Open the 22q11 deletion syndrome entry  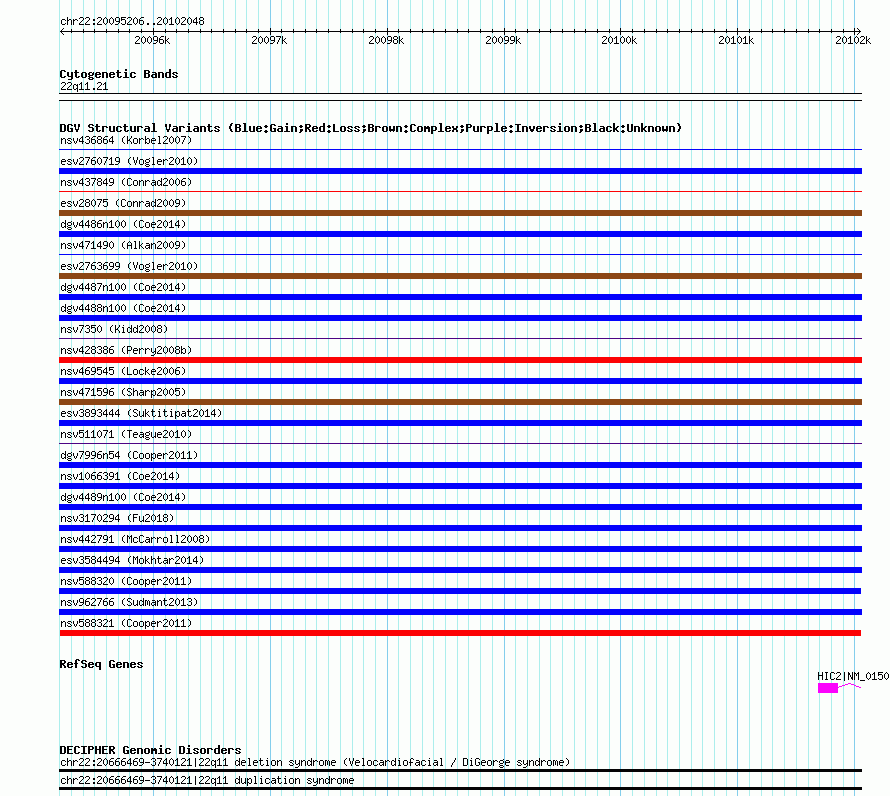[315, 763]
